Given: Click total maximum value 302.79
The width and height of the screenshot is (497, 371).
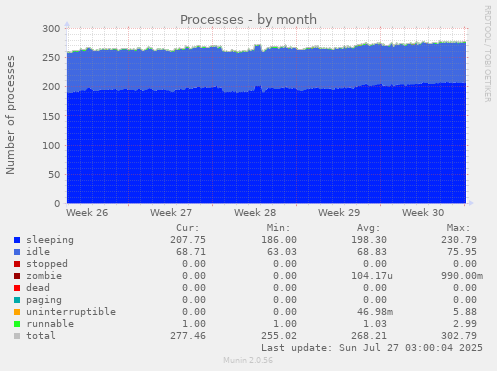Looking at the screenshot, I should [x=459, y=336].
